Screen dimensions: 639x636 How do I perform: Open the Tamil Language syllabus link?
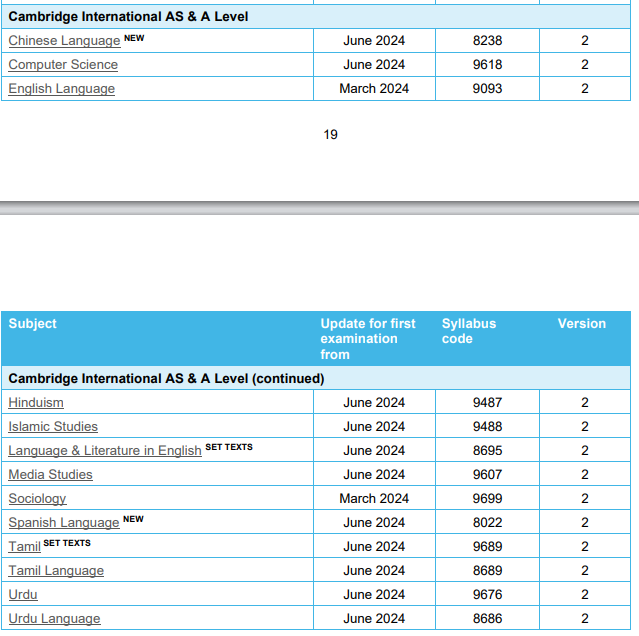coord(56,571)
